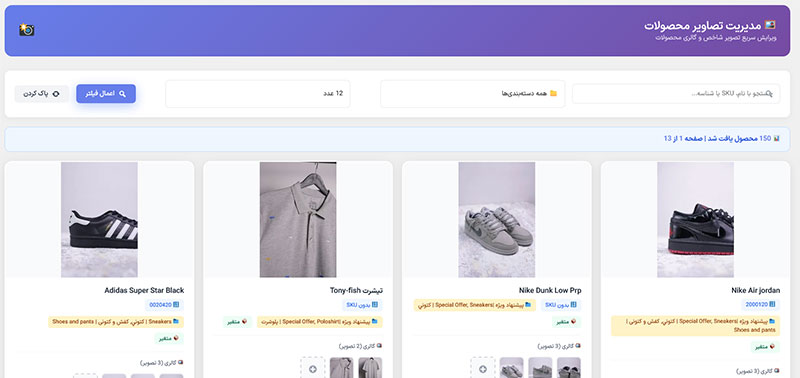Screen dimensions: 800x378
Task: Open Tony-fish t-shirt featured image
Action: tap(298, 220)
